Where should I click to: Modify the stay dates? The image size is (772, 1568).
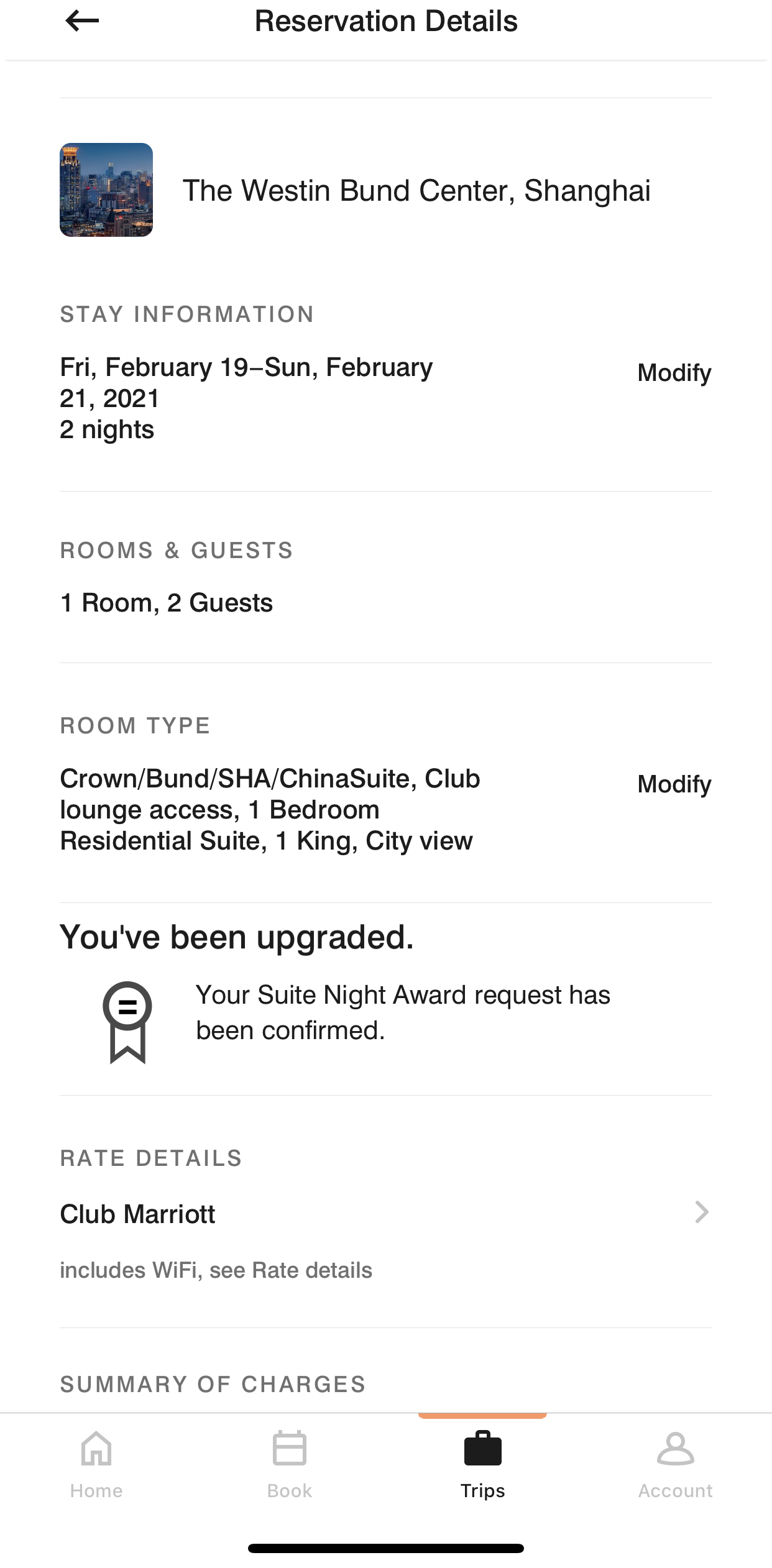[x=674, y=373]
